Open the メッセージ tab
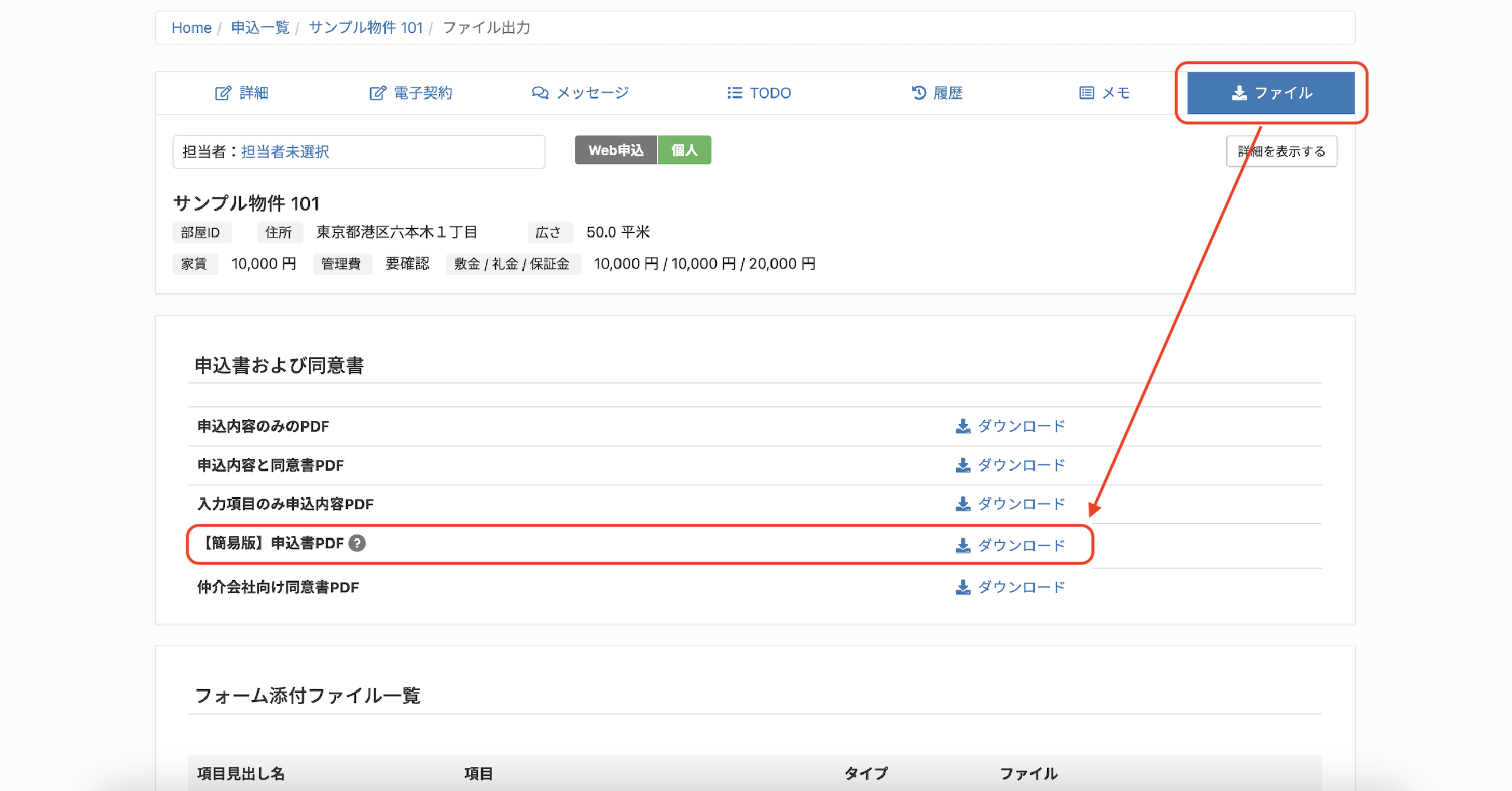Viewport: 1512px width, 791px height. pyautogui.click(x=580, y=93)
